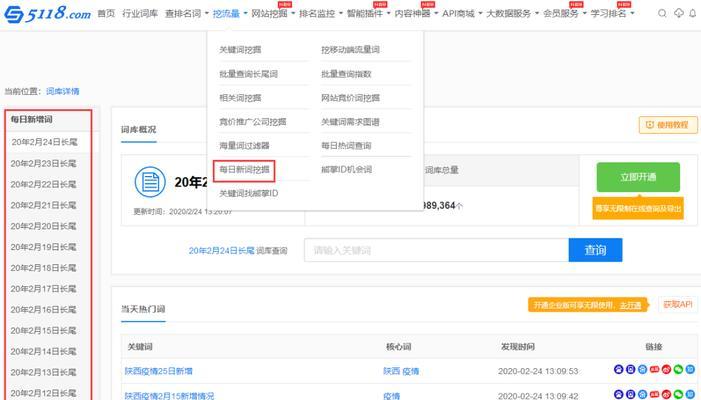This screenshot has height=400, width=701.
Task: Switch to the 词库概况 tab
Action: click(x=139, y=130)
